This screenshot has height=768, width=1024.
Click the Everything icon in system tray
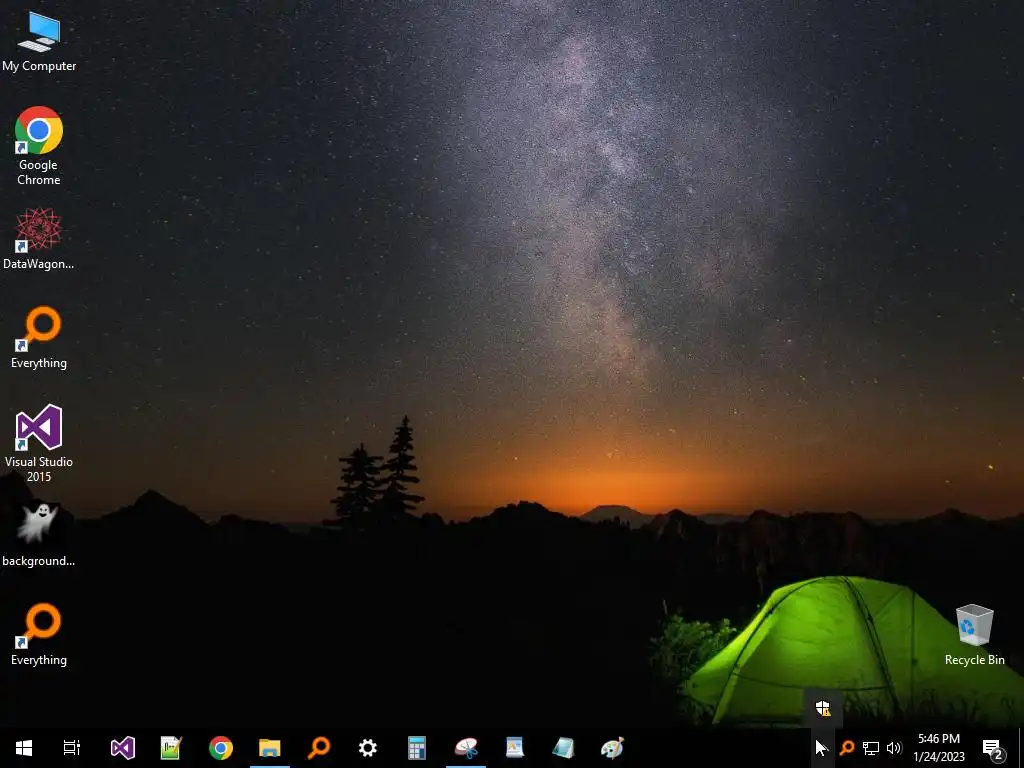coord(847,748)
